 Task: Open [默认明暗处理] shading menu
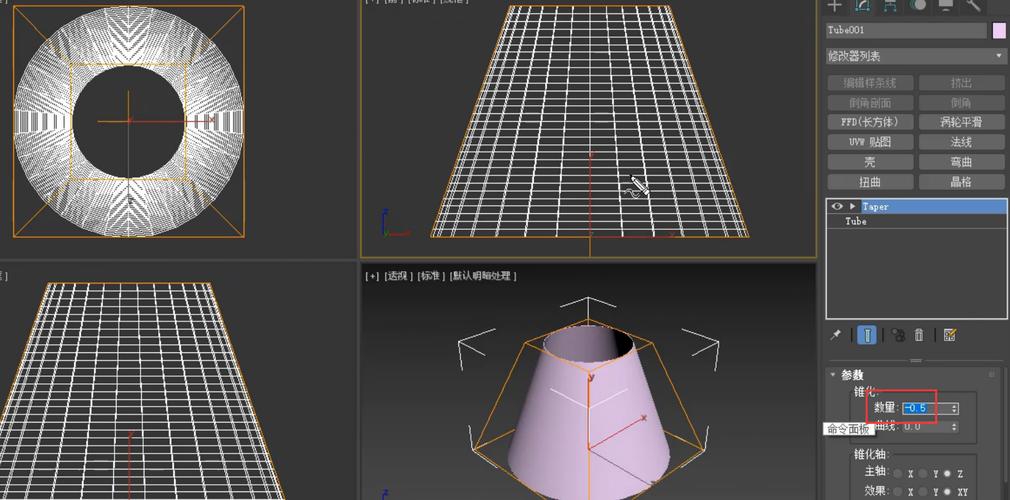pyautogui.click(x=483, y=276)
